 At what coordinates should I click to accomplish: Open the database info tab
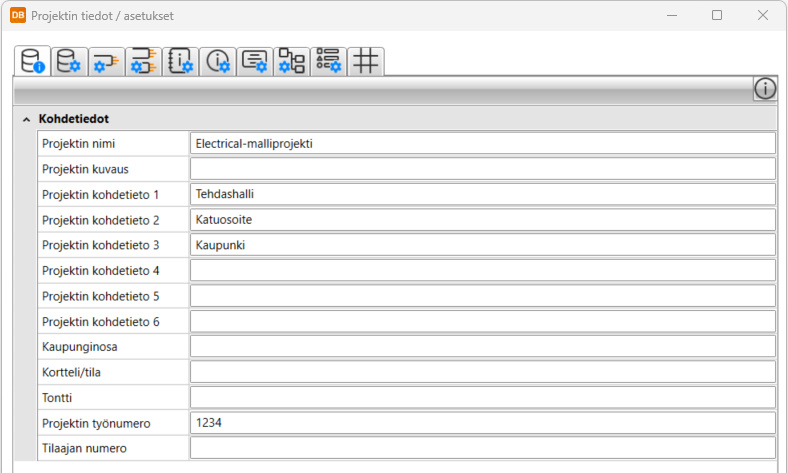pos(33,61)
